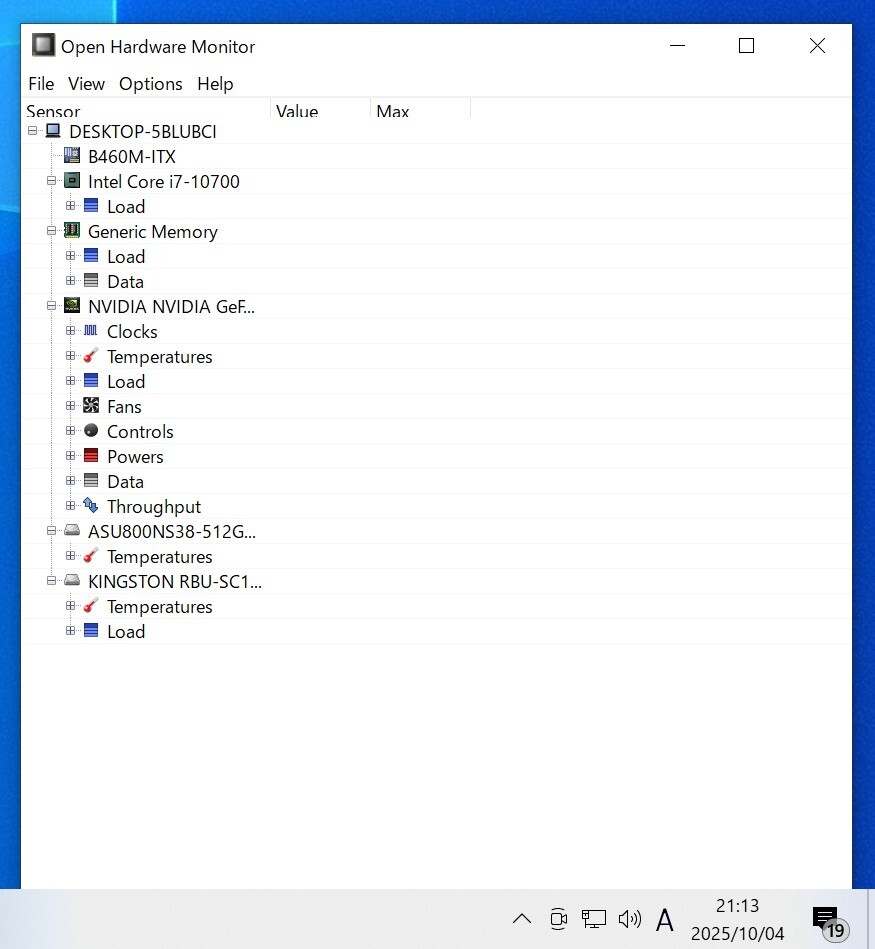Image resolution: width=875 pixels, height=949 pixels.
Task: Minimize the Open Hardware Monitor window
Action: coord(677,45)
